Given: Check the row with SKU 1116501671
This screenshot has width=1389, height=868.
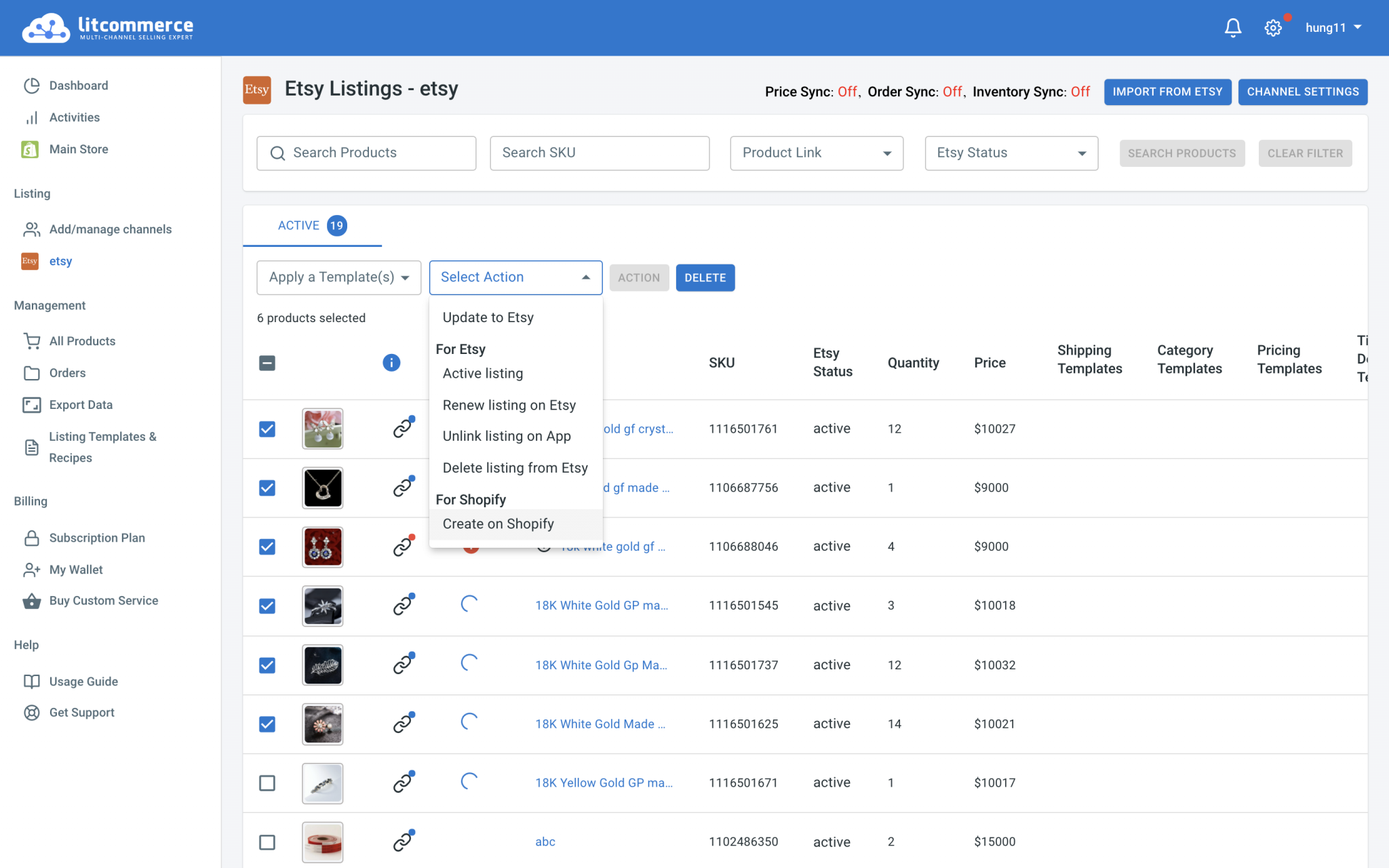Looking at the screenshot, I should click(x=267, y=783).
